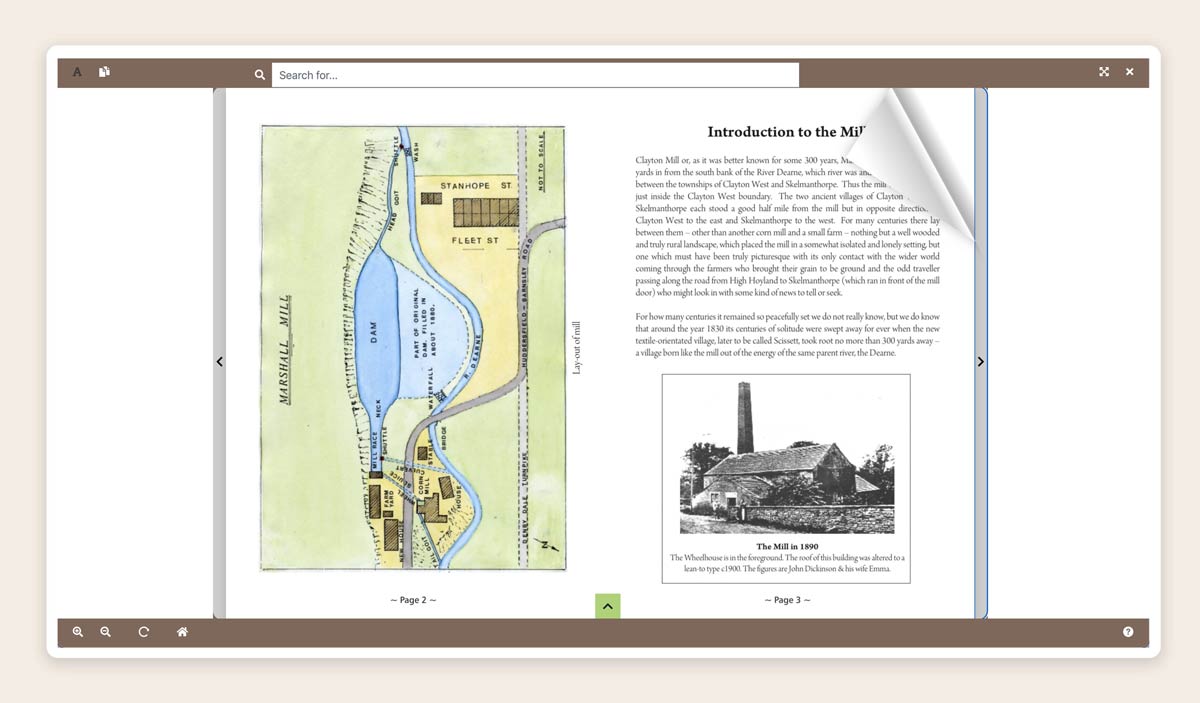Click the rotate/reset circular arrow icon
The height and width of the screenshot is (703, 1200).
tap(144, 632)
